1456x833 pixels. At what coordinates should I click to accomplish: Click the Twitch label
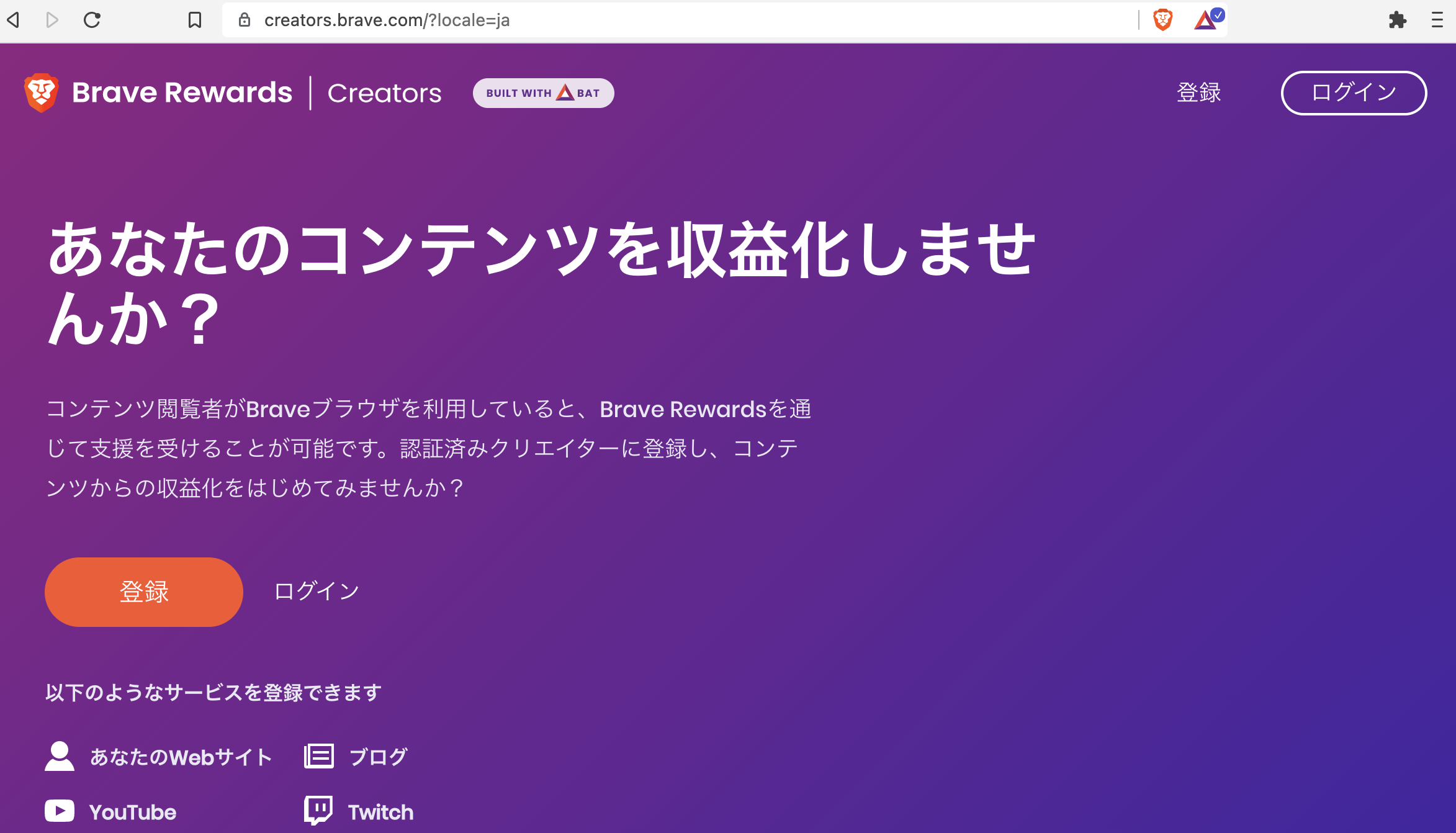[x=380, y=812]
